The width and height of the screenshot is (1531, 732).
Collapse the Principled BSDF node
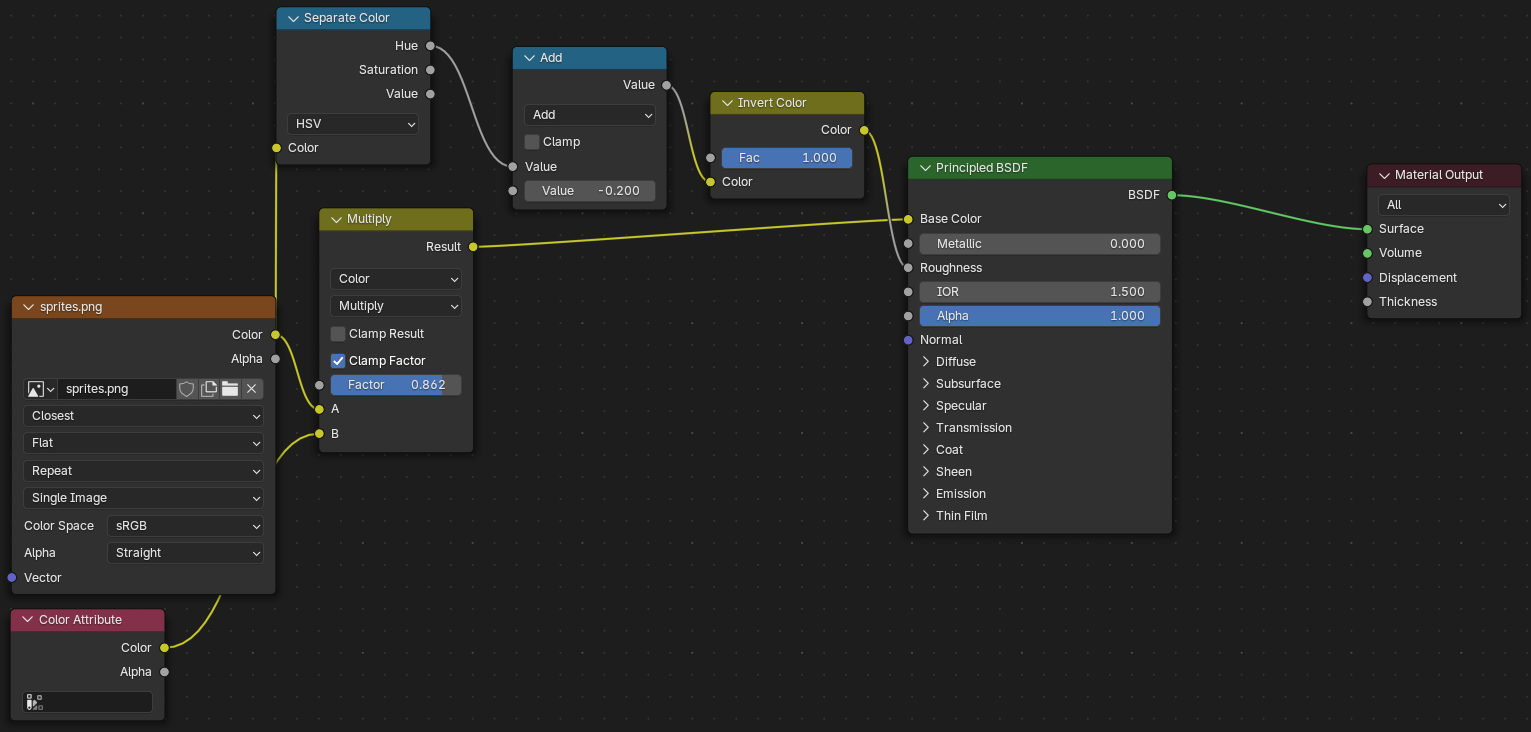point(926,168)
